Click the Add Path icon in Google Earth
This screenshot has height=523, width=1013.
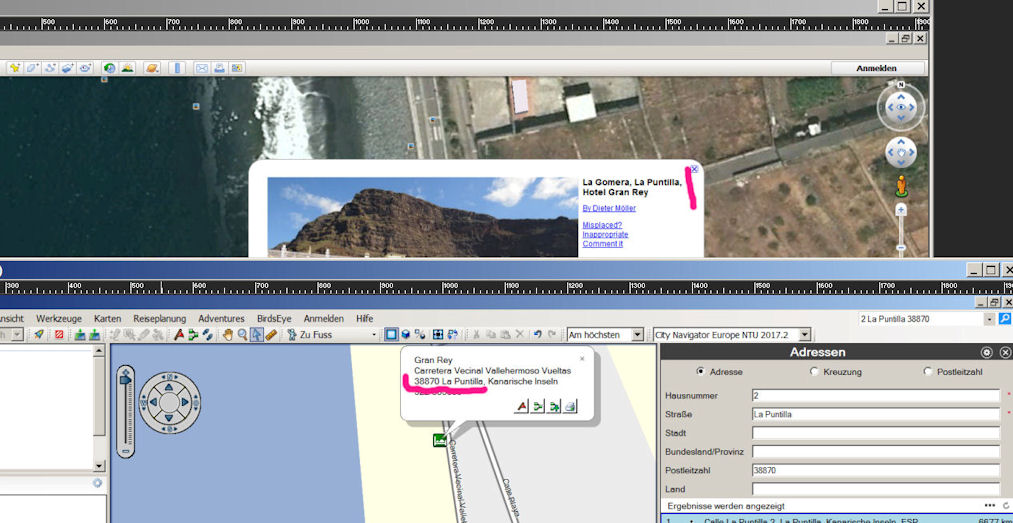[50, 68]
